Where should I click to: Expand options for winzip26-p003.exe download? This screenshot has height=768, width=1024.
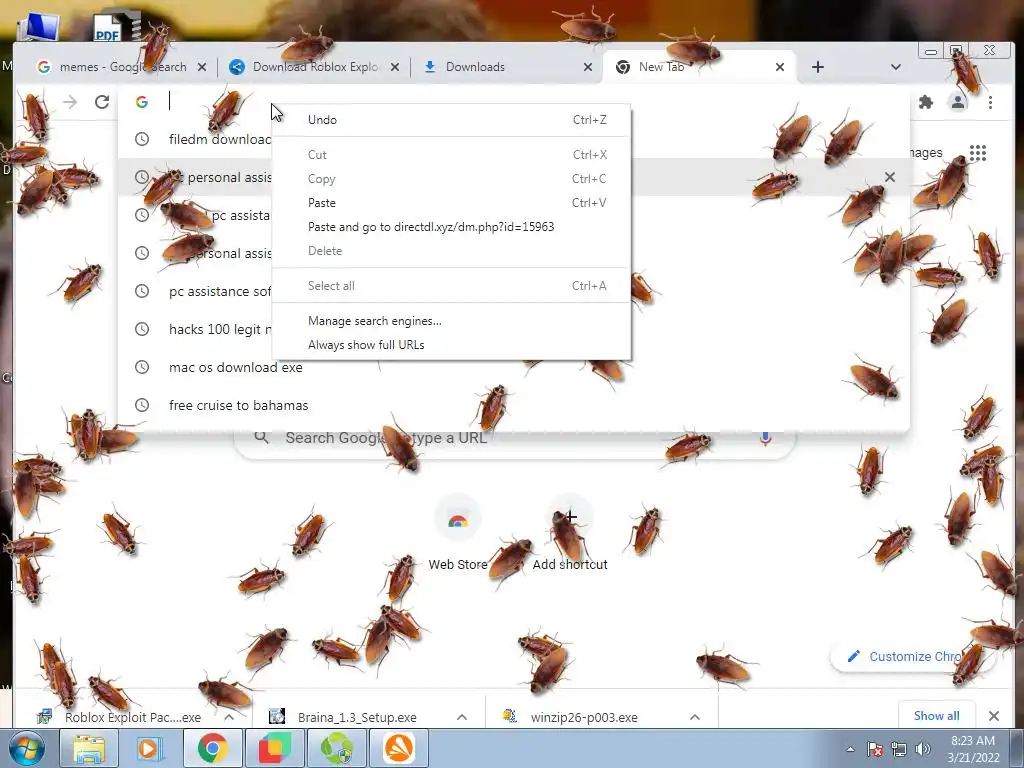[x=695, y=717]
